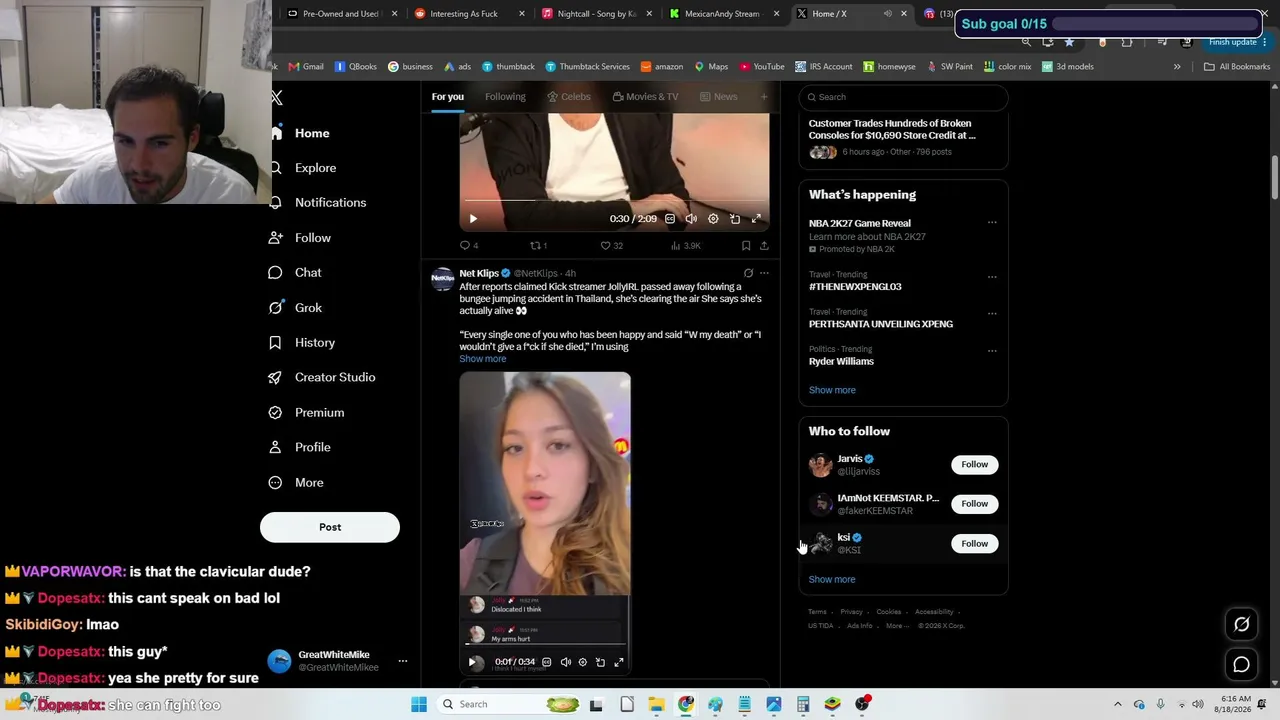Open more options on Net Klips post

coord(764,273)
